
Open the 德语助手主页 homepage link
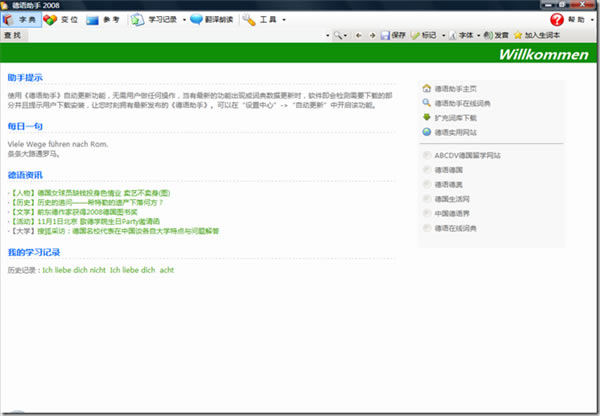click(x=462, y=88)
